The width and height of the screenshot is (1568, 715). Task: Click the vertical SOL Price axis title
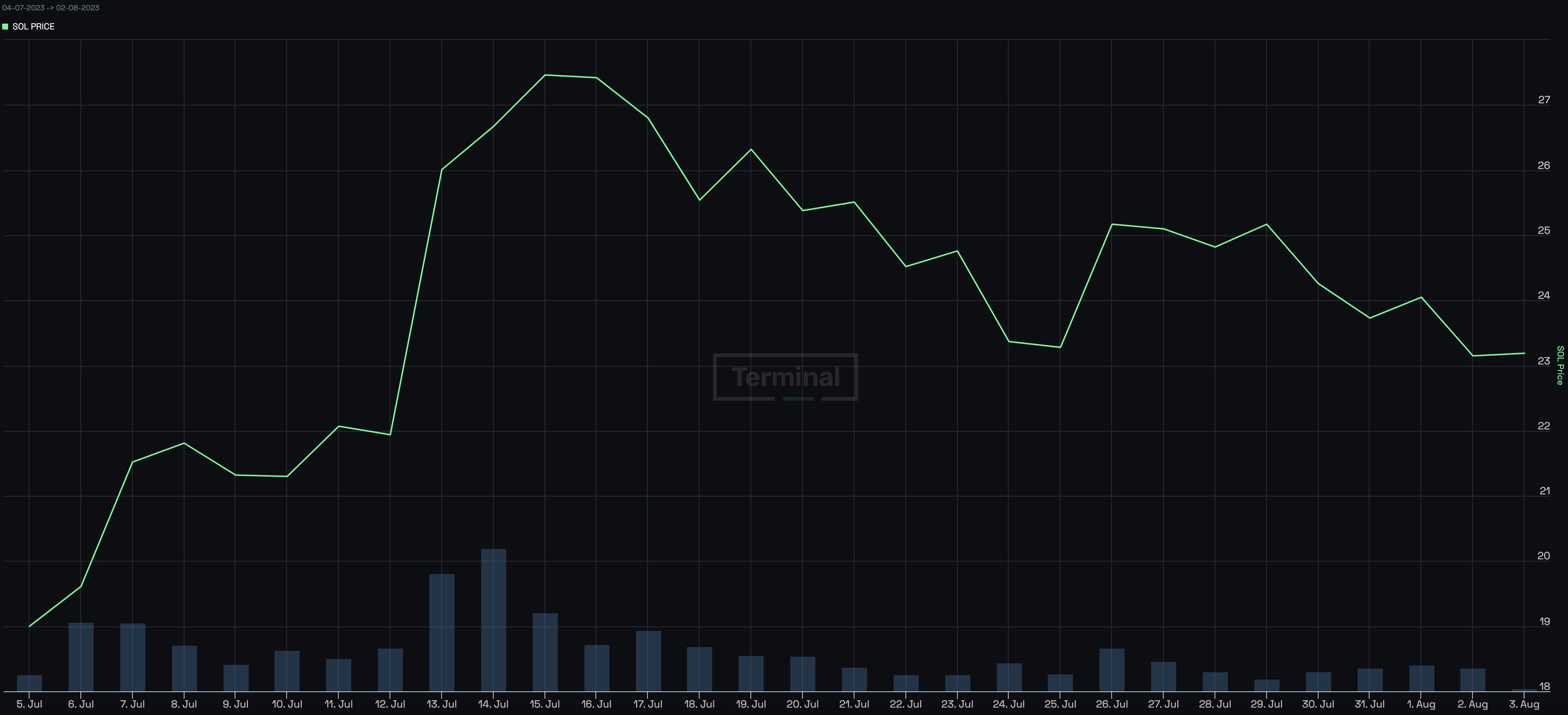point(1560,365)
